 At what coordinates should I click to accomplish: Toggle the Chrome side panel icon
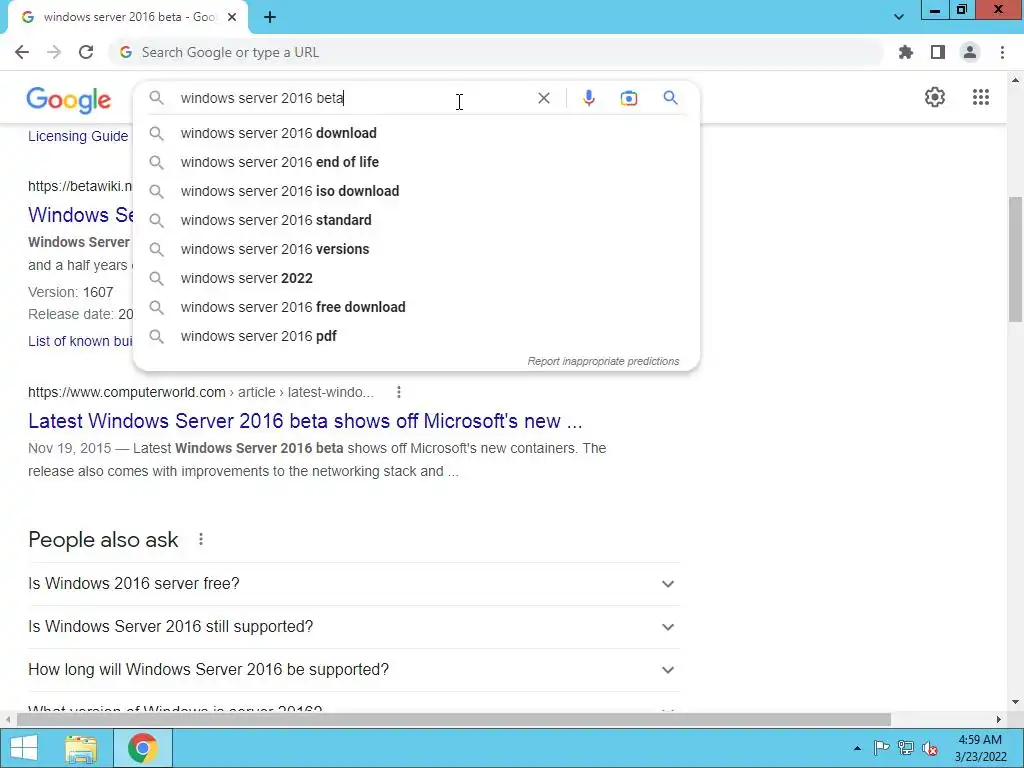pyautogui.click(x=938, y=52)
